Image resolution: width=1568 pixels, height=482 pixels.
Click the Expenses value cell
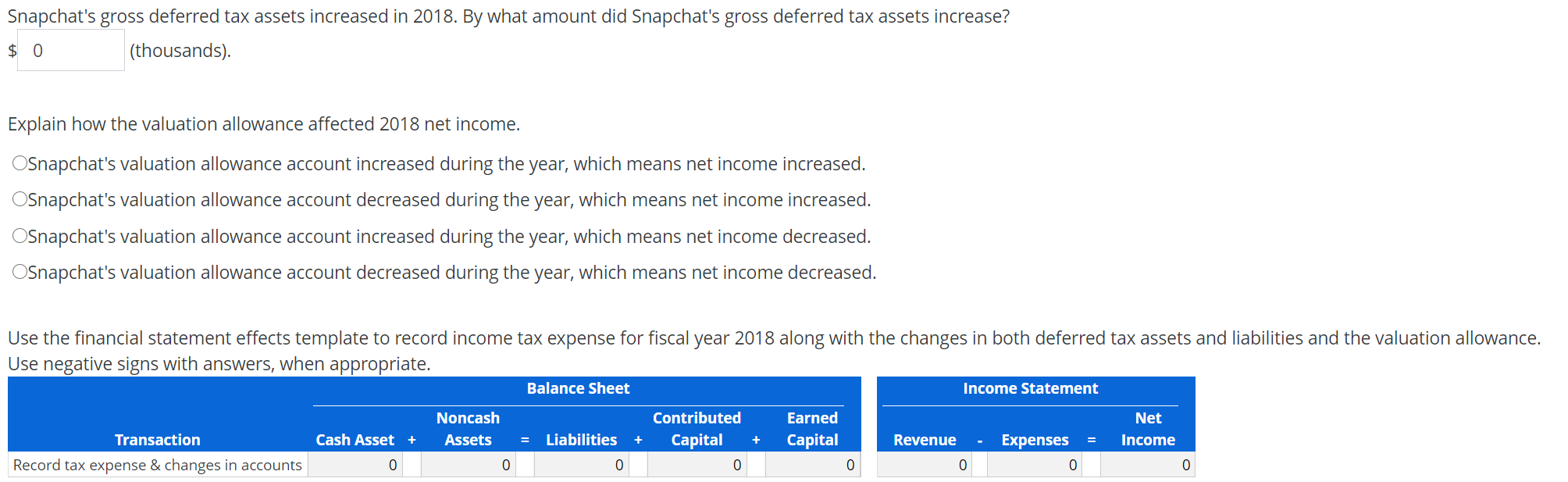[1034, 464]
